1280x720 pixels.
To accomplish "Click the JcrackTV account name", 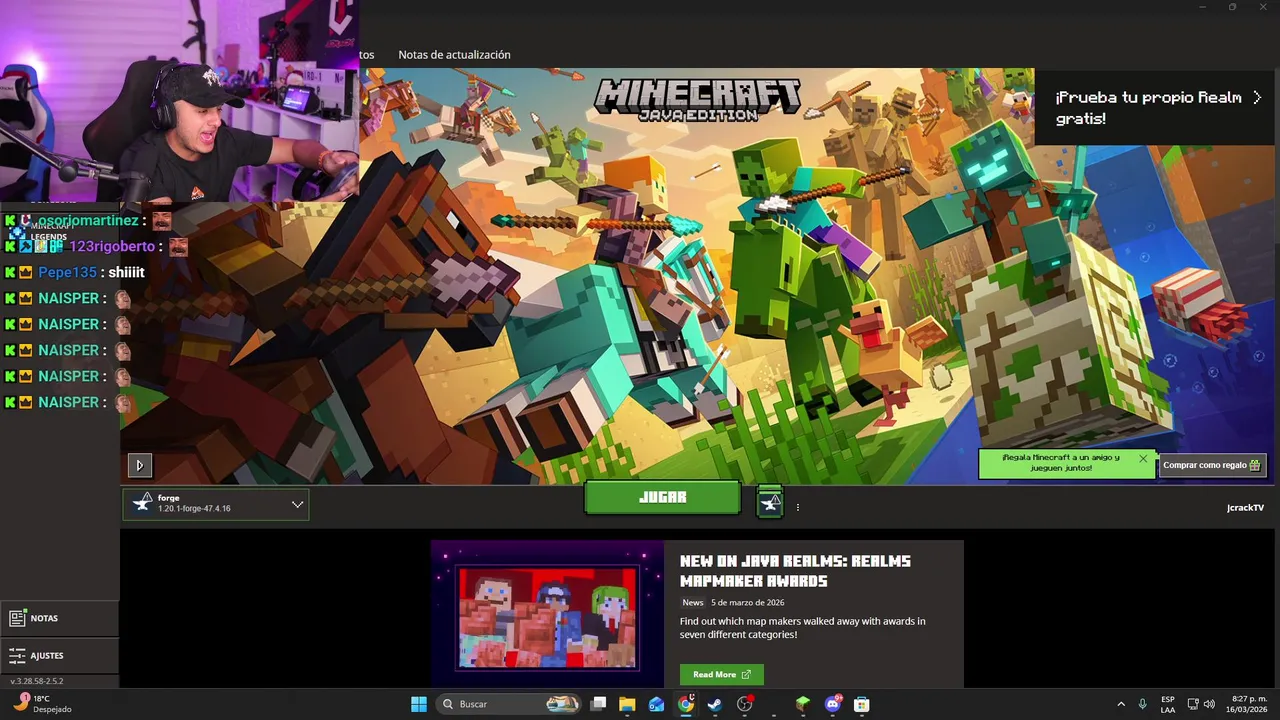I will [1245, 508].
